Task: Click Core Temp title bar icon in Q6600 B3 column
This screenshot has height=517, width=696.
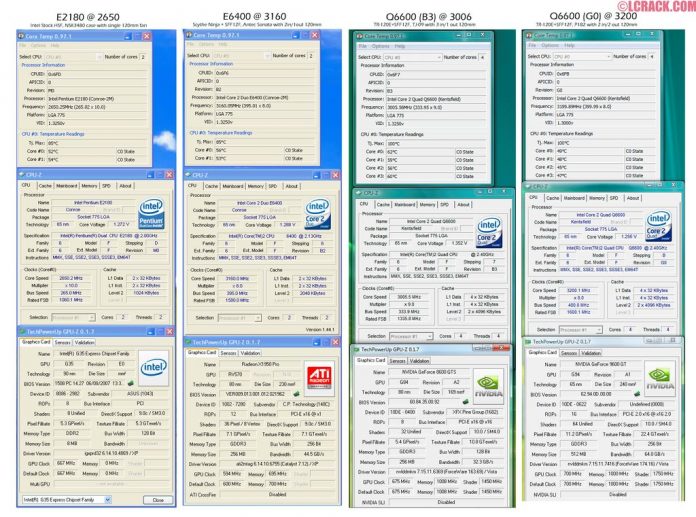Action: click(360, 36)
